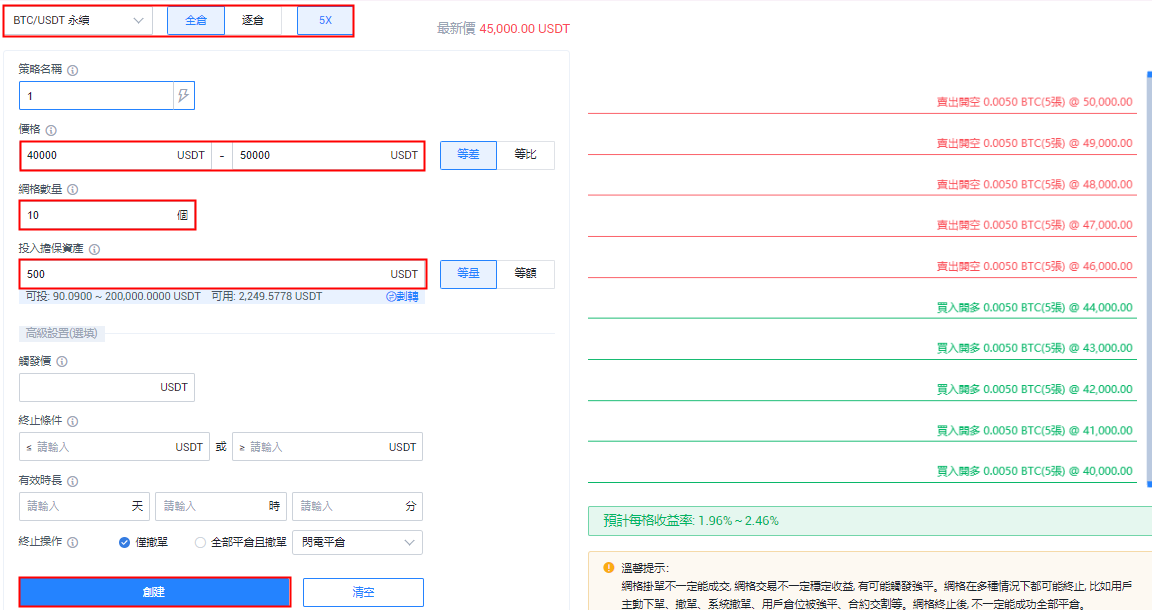Click the latest price 45,000.00 USDT
The image size is (1152, 610).
525,29
